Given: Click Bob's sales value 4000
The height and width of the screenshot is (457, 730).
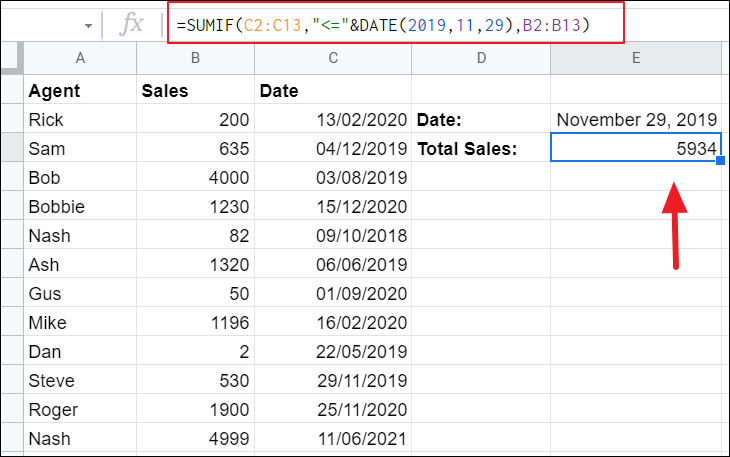Looking at the screenshot, I should point(195,178).
